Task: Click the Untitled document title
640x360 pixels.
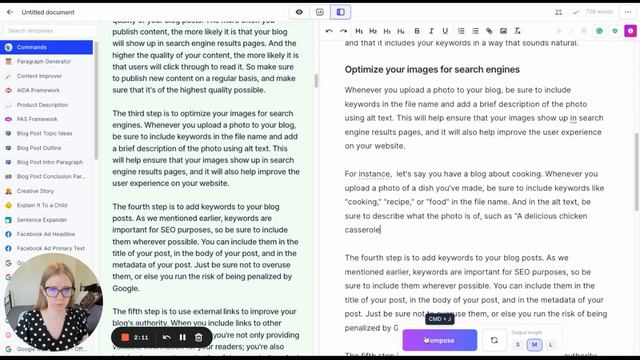Action: click(48, 12)
